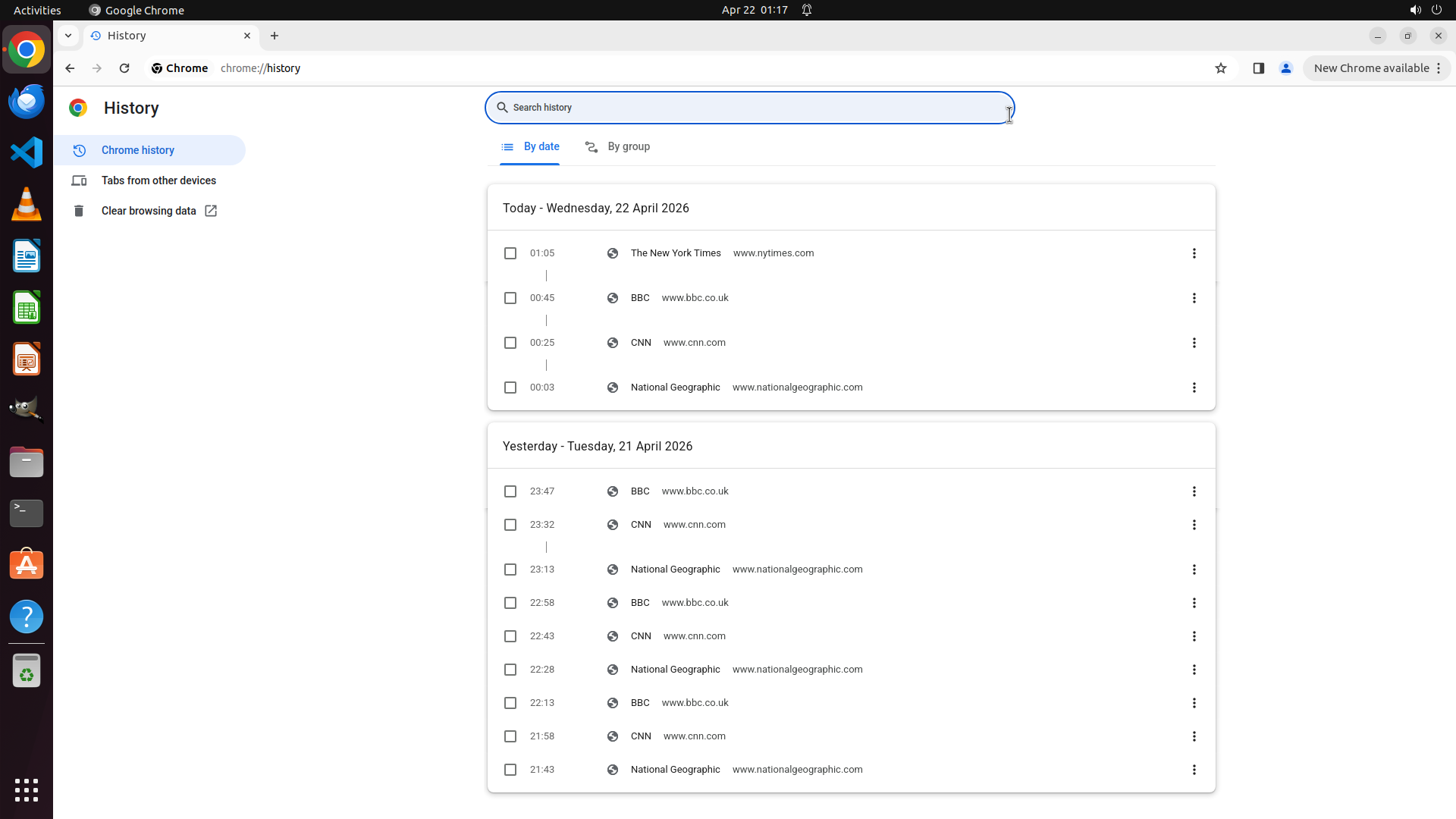Open a new tab with plus icon
Image resolution: width=1456 pixels, height=819 pixels.
pos(275,36)
